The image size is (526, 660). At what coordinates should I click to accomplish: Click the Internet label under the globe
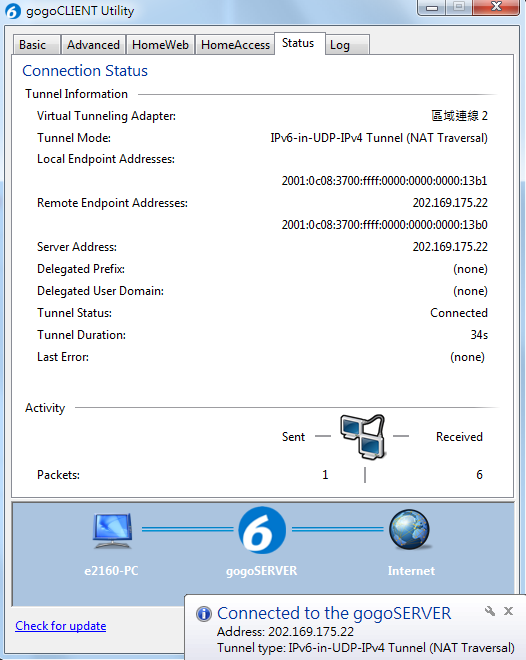(x=412, y=571)
